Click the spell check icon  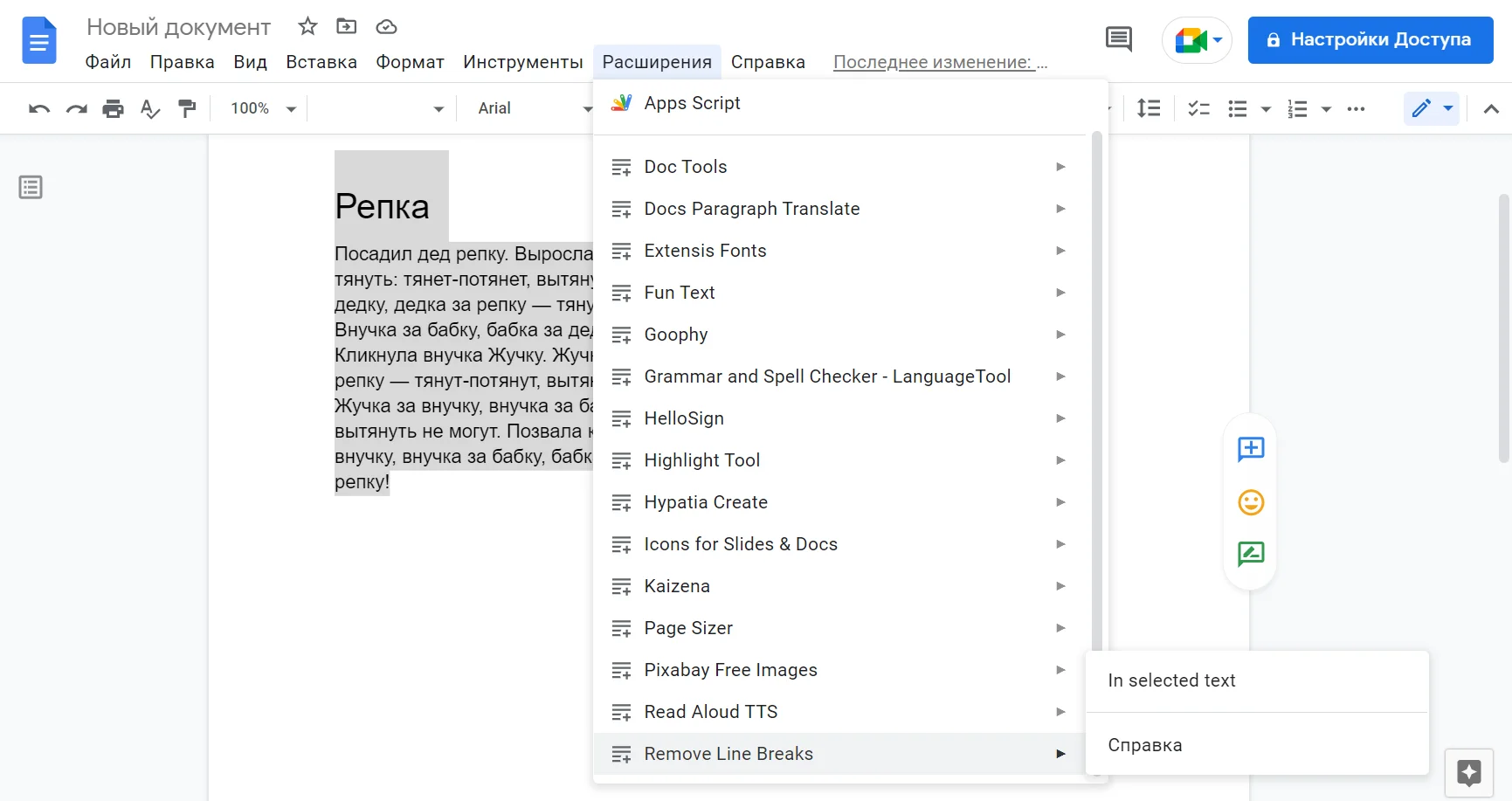click(150, 108)
